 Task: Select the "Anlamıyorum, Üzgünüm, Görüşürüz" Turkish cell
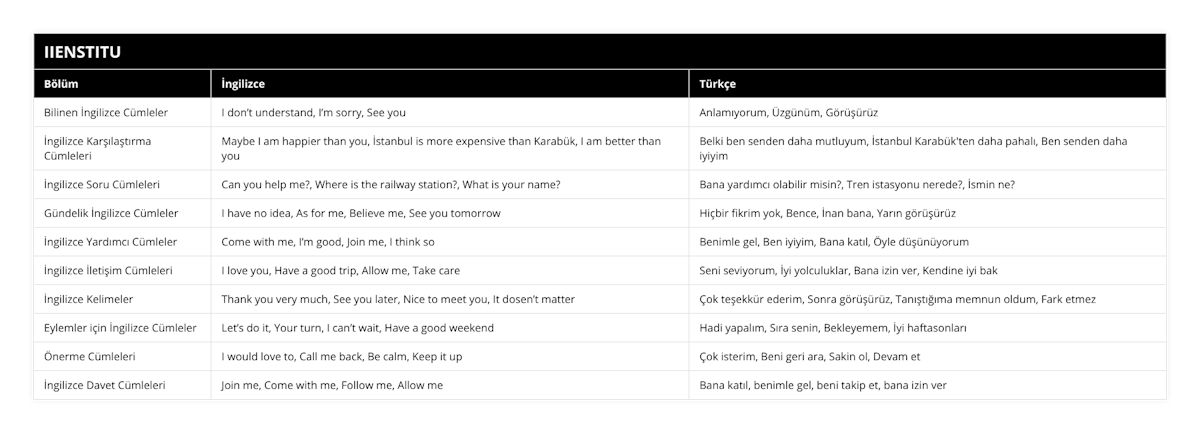pyautogui.click(x=789, y=113)
